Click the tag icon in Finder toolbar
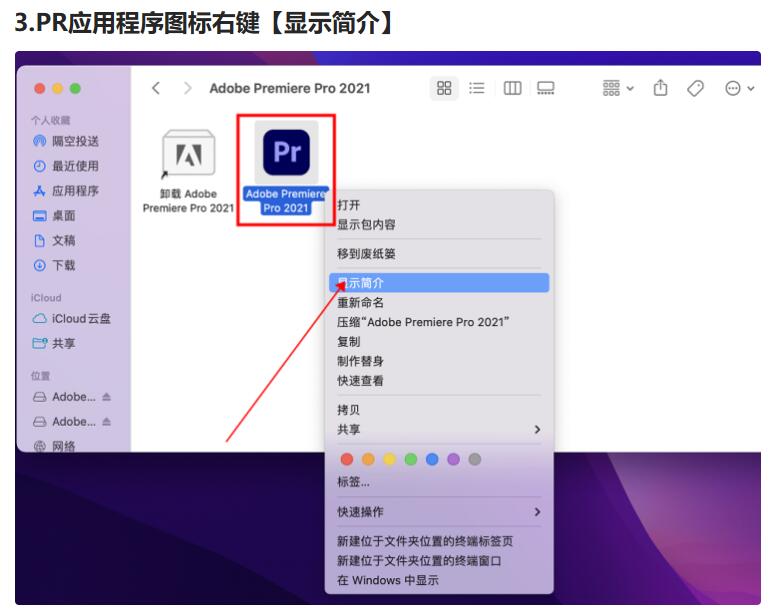Screen dimensions: 769x612 pos(695,88)
